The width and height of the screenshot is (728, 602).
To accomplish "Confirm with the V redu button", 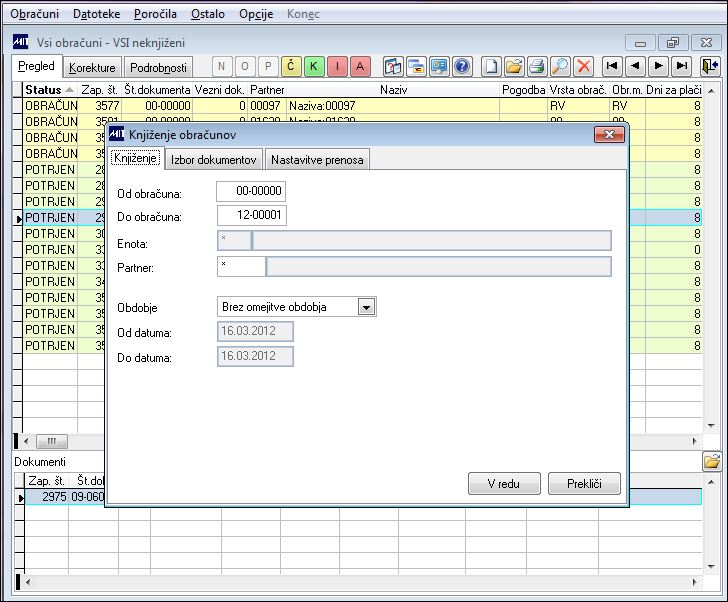I will (504, 484).
